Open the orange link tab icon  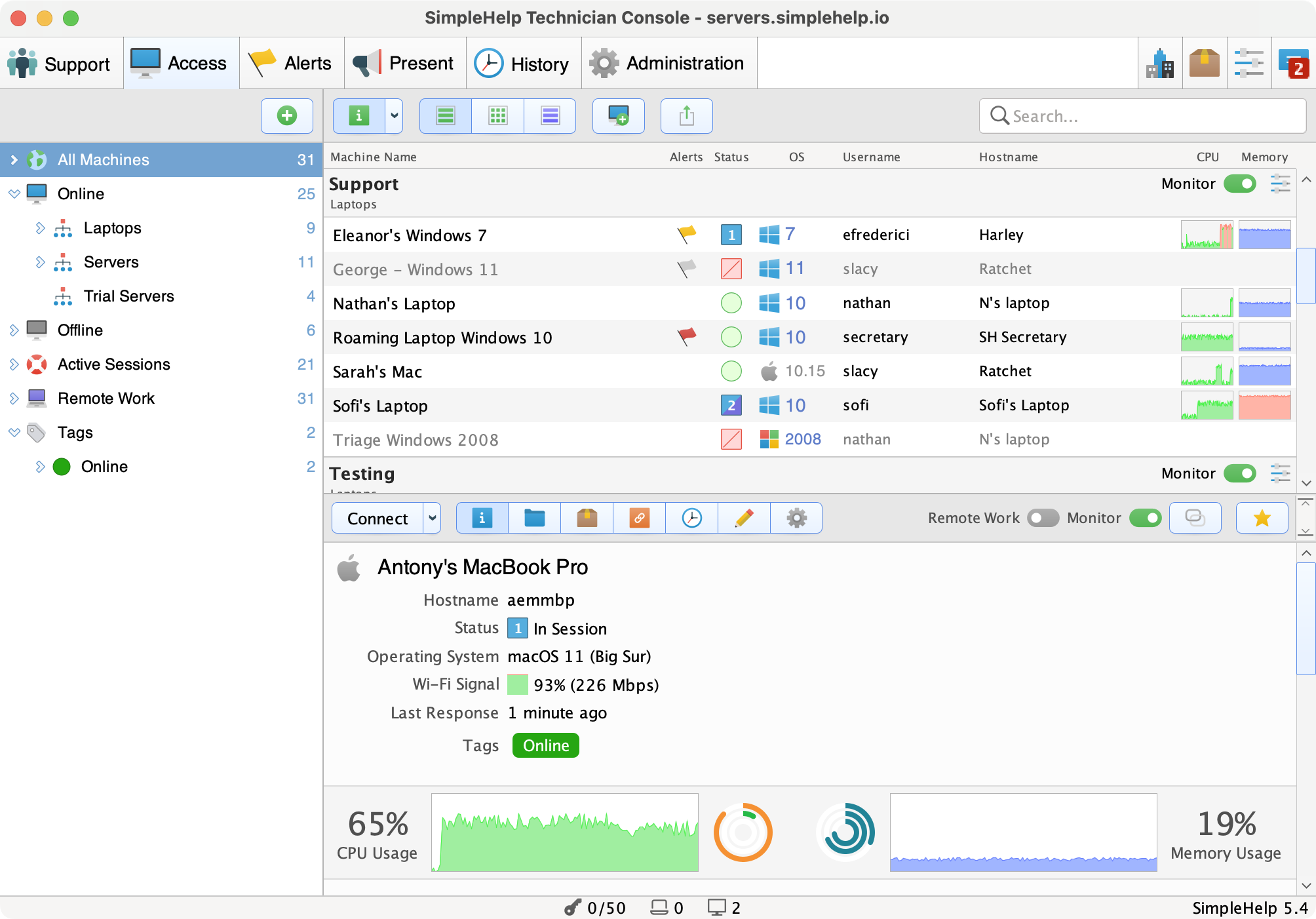click(640, 518)
